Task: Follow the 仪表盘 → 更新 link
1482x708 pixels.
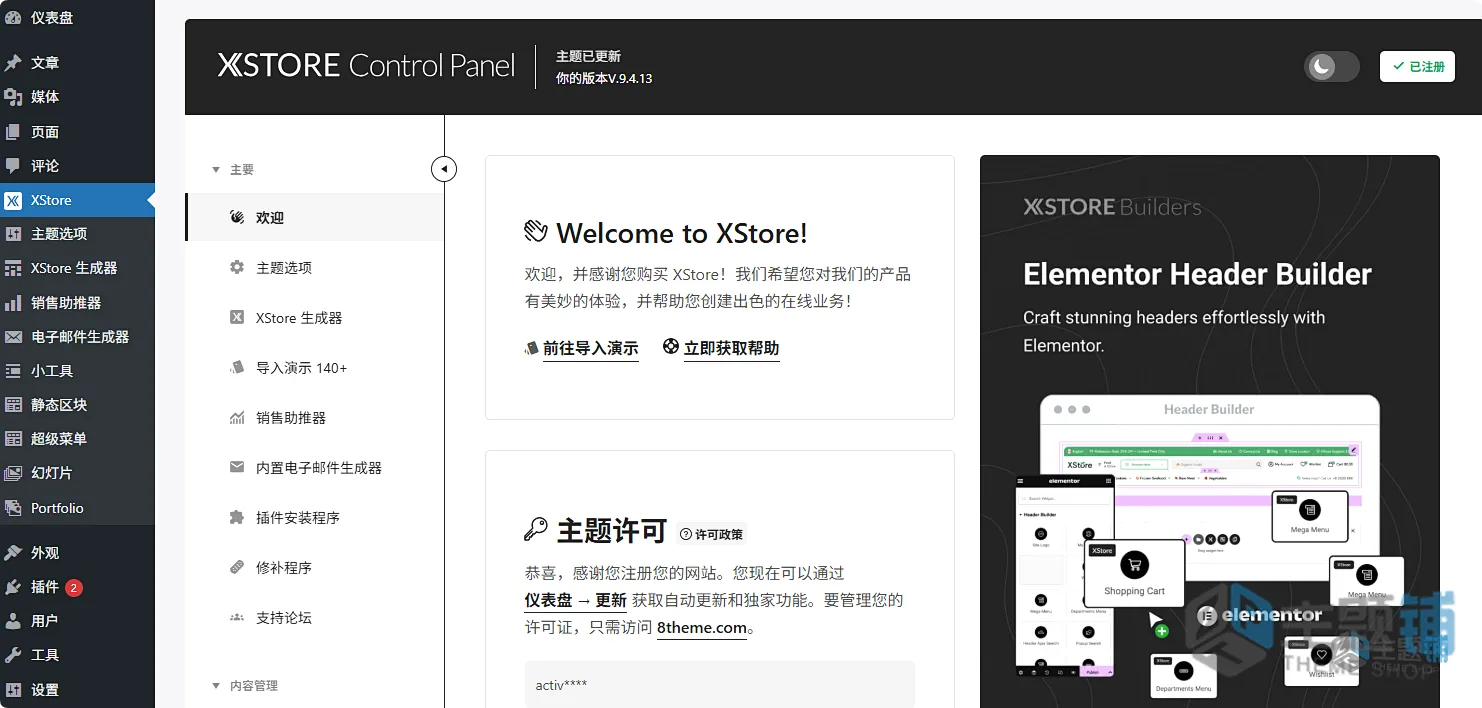Action: [x=576, y=600]
